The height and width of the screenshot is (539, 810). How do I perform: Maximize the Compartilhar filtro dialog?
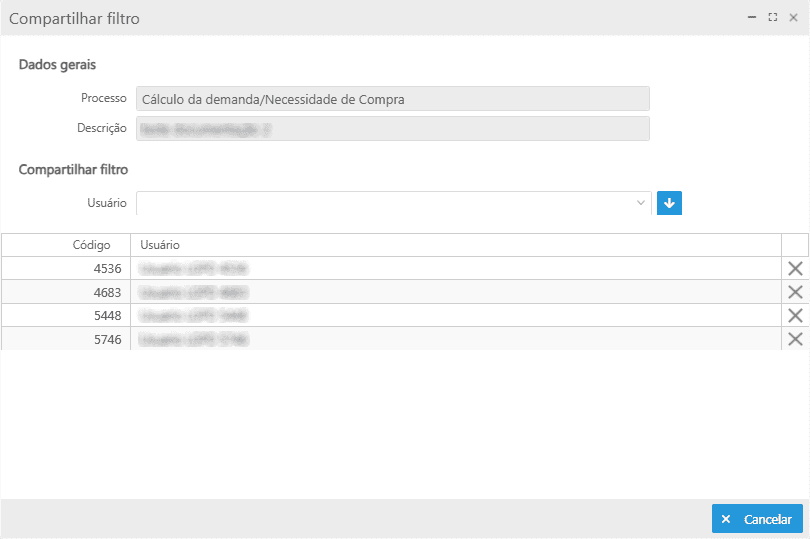pos(772,18)
